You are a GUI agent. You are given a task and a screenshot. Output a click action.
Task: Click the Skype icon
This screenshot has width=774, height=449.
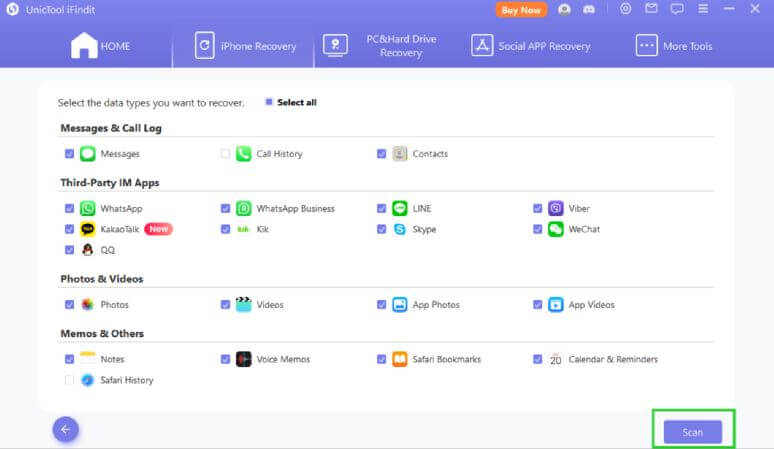[399, 229]
